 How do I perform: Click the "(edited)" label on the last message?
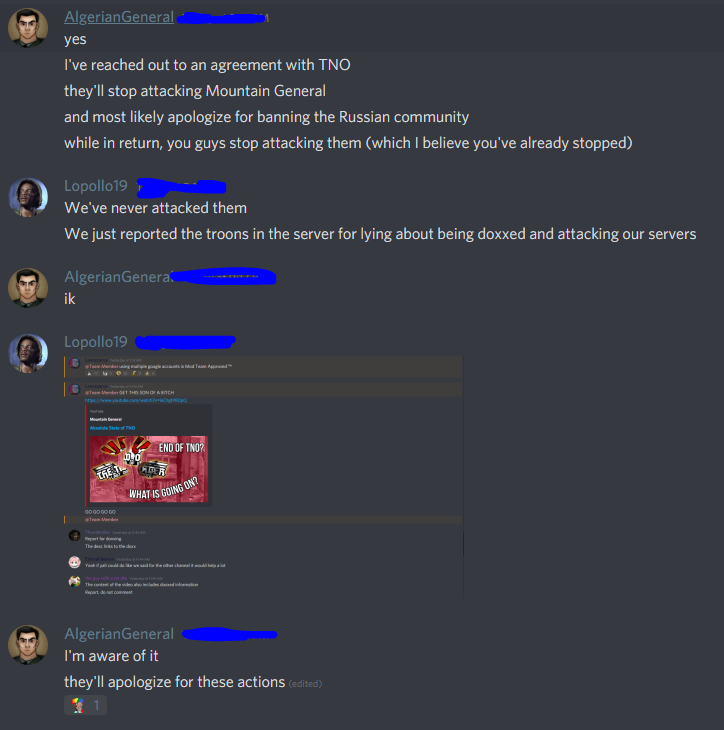pos(305,683)
